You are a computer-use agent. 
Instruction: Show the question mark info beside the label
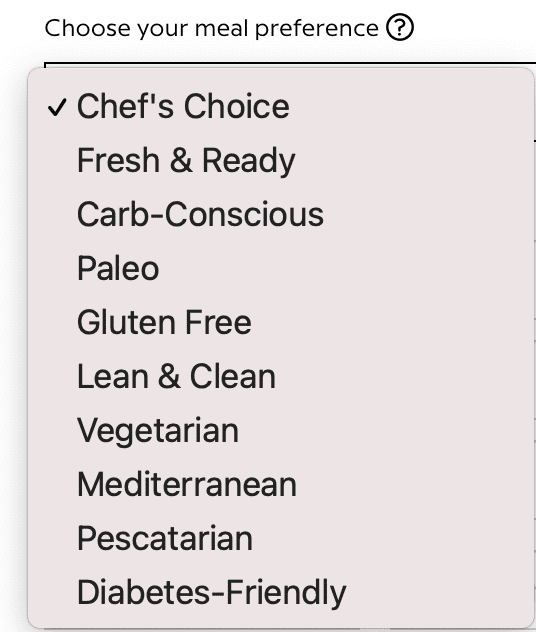pyautogui.click(x=399, y=27)
